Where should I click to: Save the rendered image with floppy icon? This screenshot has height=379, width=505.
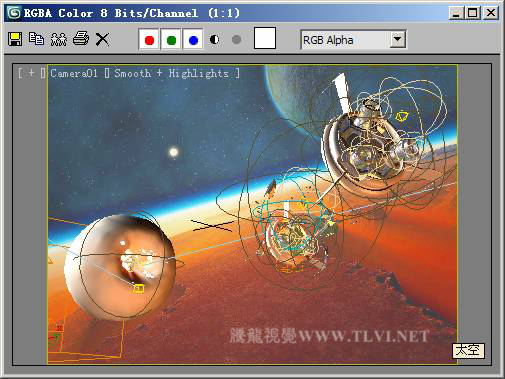point(15,39)
